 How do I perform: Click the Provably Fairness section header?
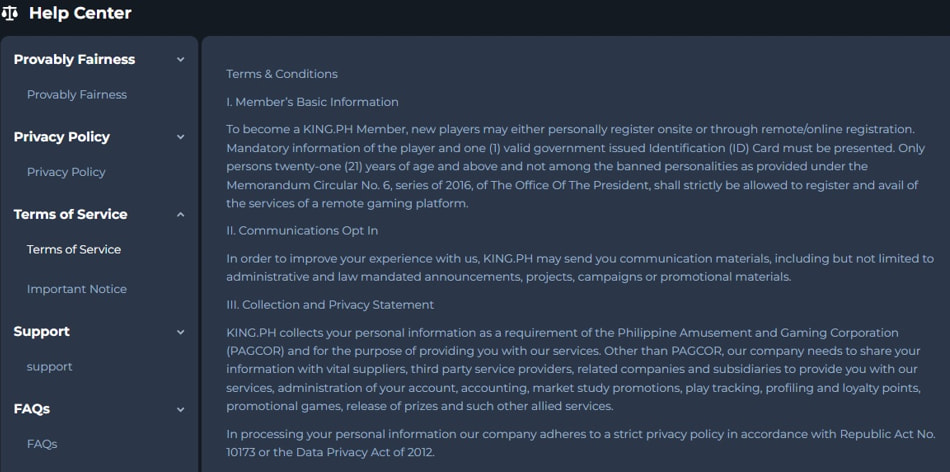click(x=75, y=59)
